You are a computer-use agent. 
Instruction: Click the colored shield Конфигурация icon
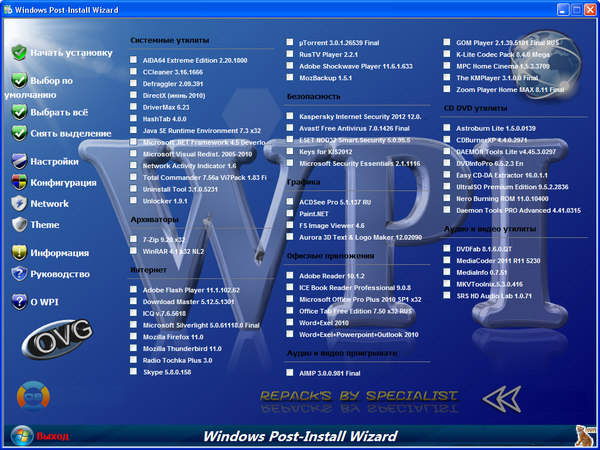[x=19, y=182]
